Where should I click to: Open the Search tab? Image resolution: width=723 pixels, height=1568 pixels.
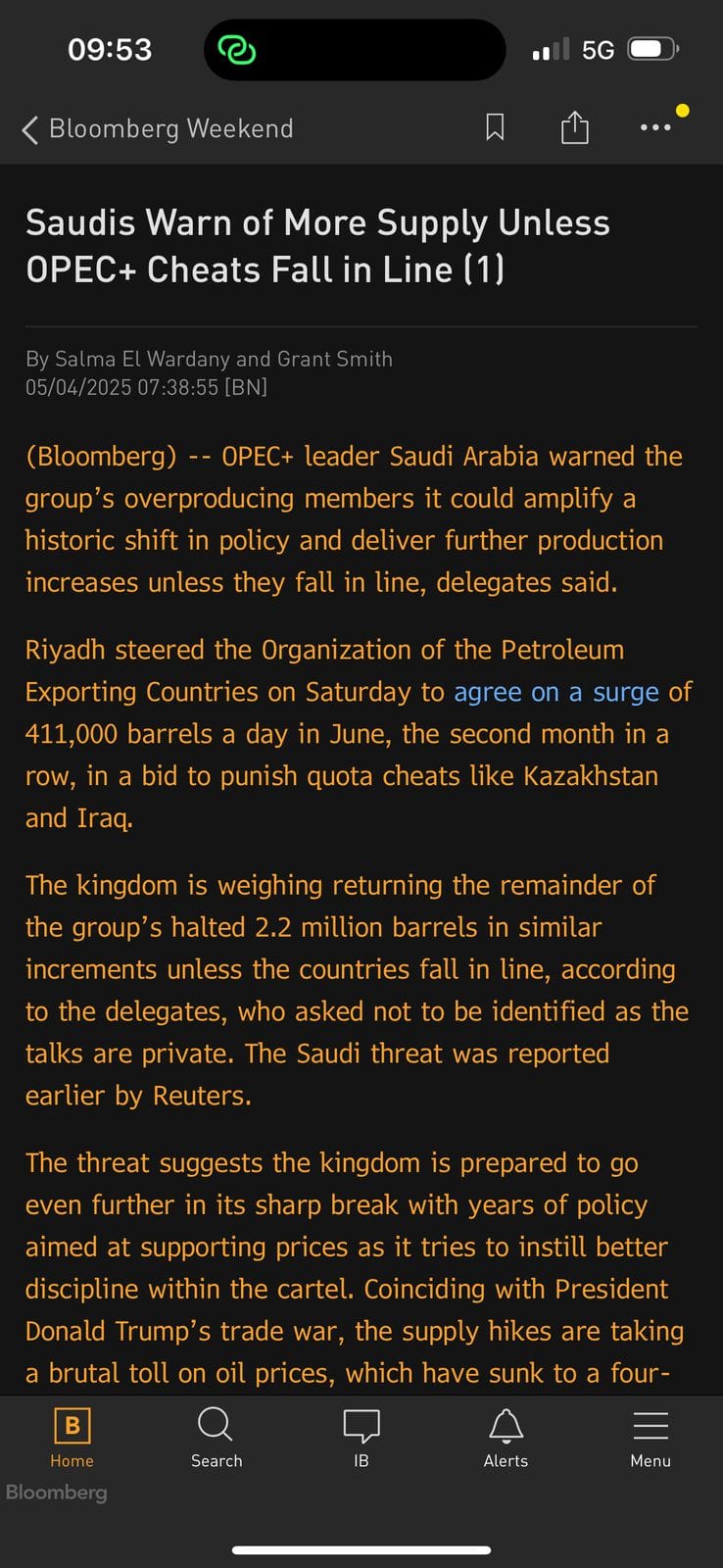click(217, 1438)
